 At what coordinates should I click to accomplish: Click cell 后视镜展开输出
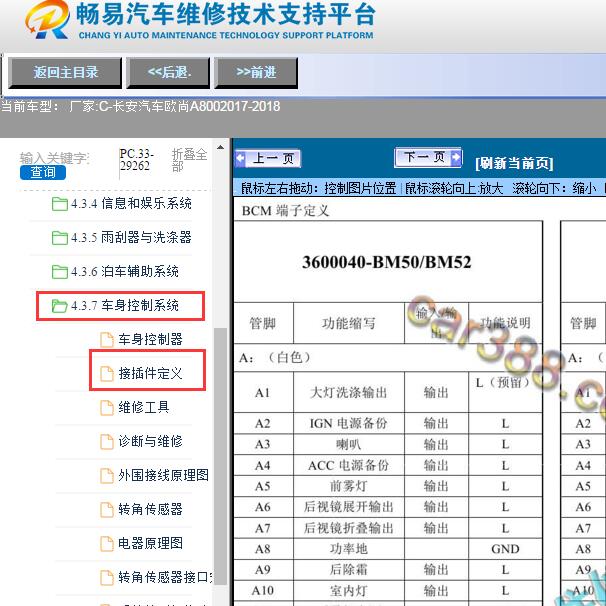coord(349,507)
